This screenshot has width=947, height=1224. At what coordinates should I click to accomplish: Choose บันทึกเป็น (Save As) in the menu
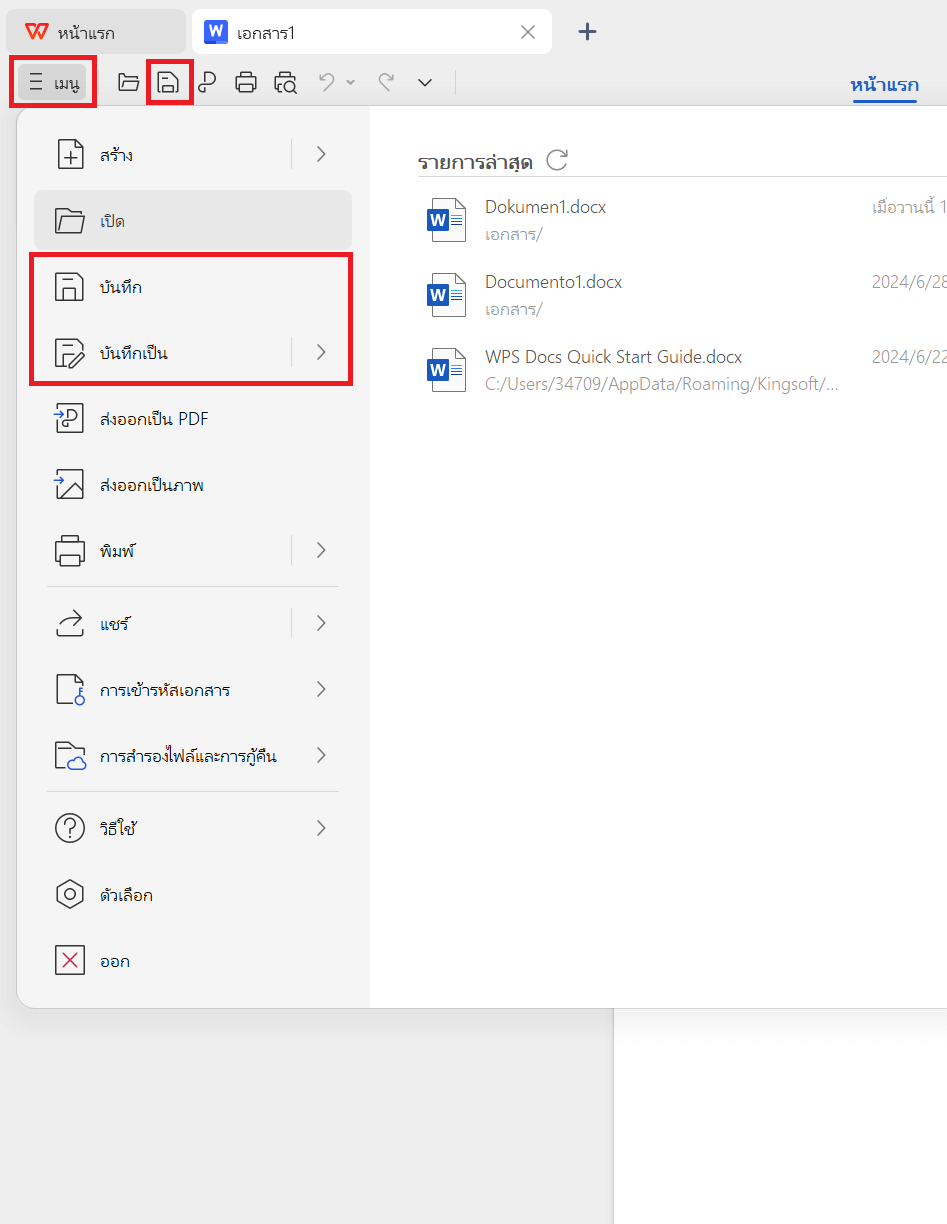(x=193, y=352)
